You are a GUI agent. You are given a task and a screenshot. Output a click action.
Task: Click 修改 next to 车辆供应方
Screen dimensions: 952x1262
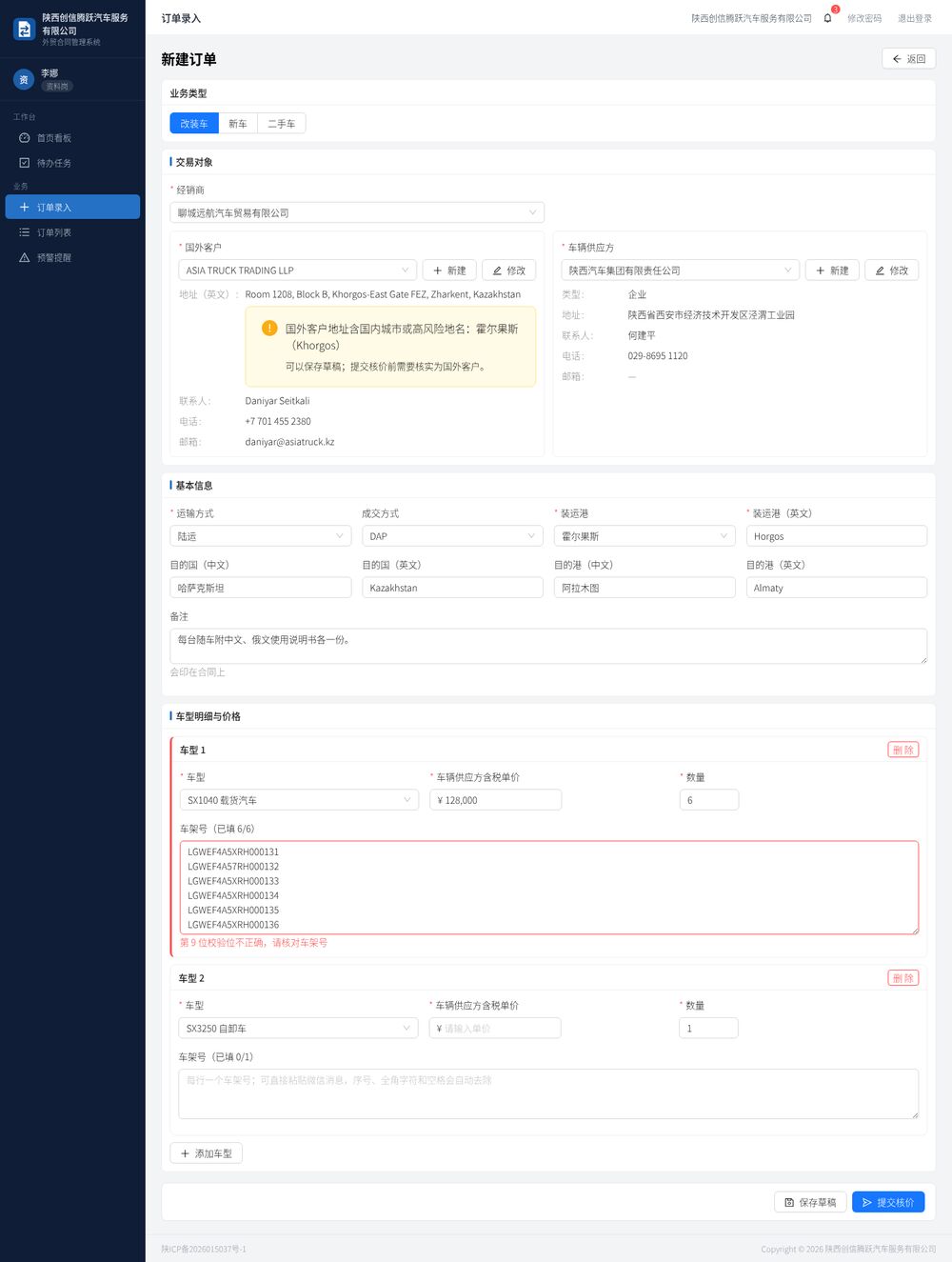pos(892,270)
